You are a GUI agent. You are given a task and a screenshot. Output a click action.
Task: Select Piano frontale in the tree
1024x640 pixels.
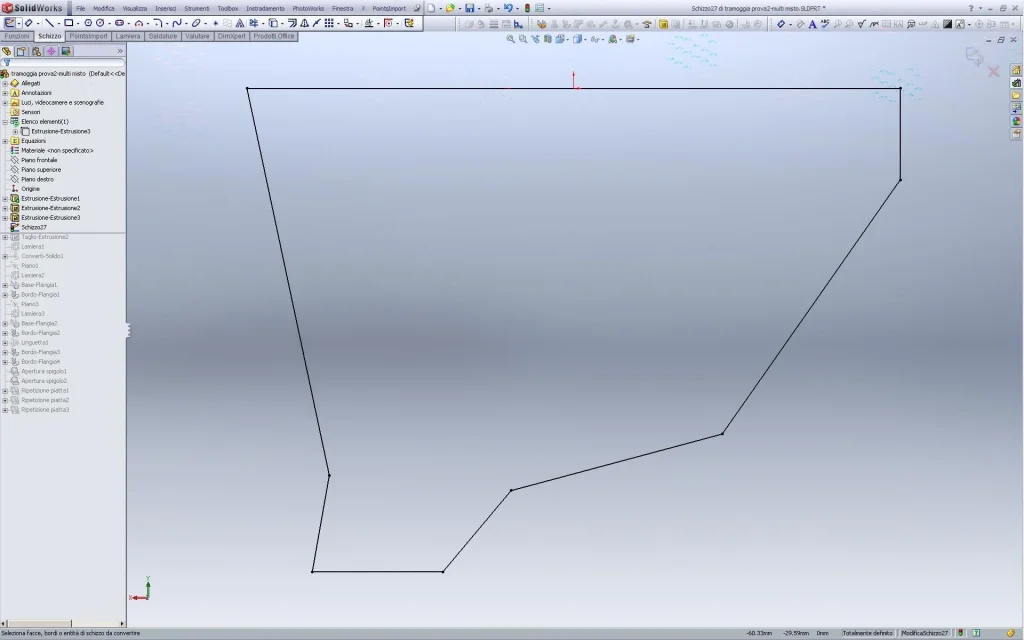[39, 160]
